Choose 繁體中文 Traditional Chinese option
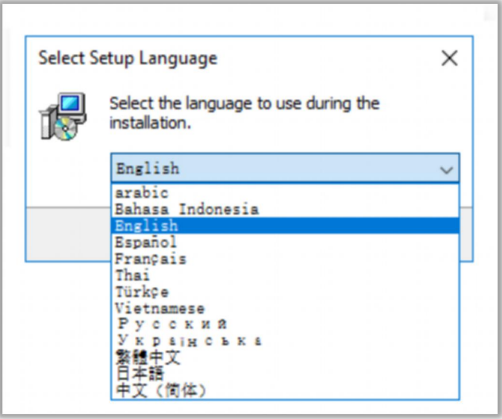The width and height of the screenshot is (502, 419). point(285,357)
